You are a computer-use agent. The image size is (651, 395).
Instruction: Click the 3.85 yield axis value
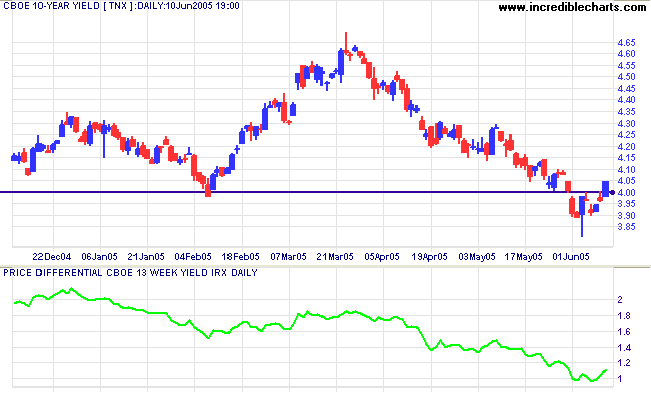[626, 227]
